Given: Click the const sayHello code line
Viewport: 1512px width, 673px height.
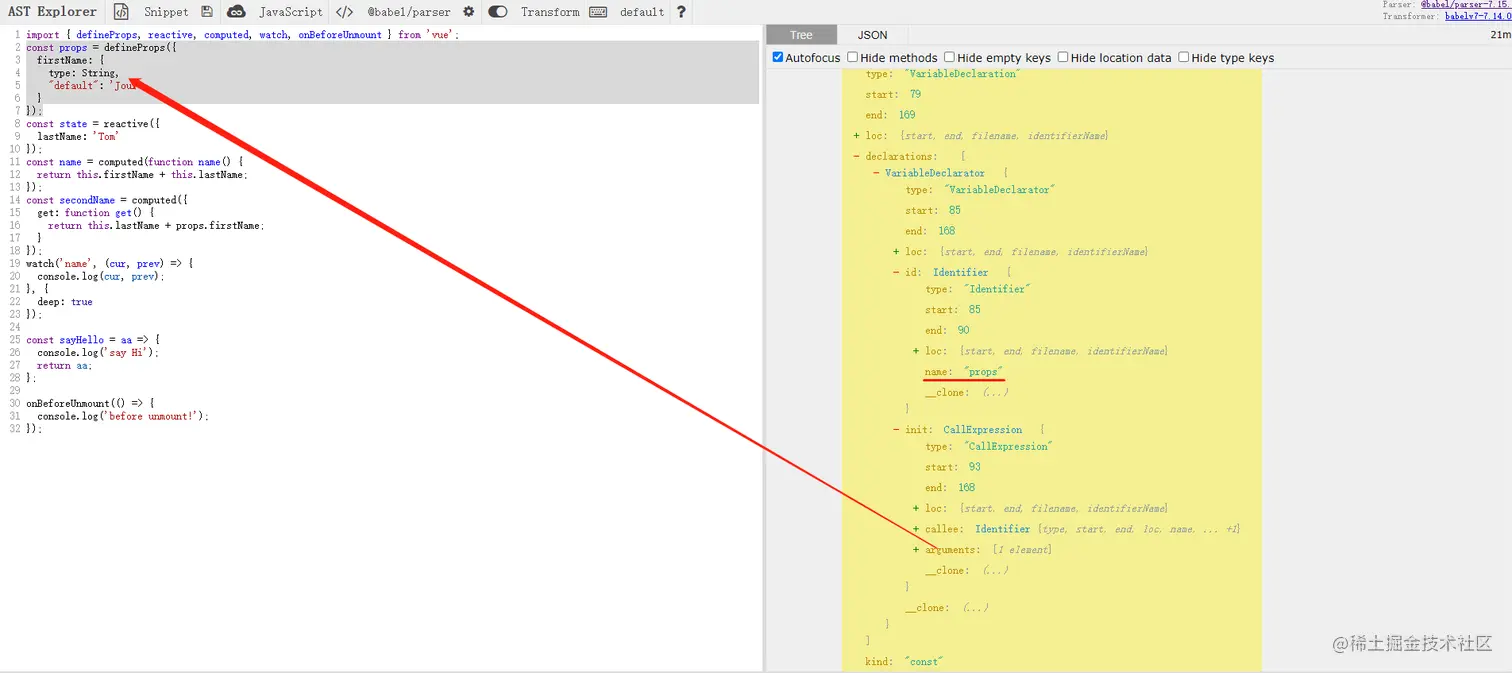Looking at the screenshot, I should pos(93,340).
